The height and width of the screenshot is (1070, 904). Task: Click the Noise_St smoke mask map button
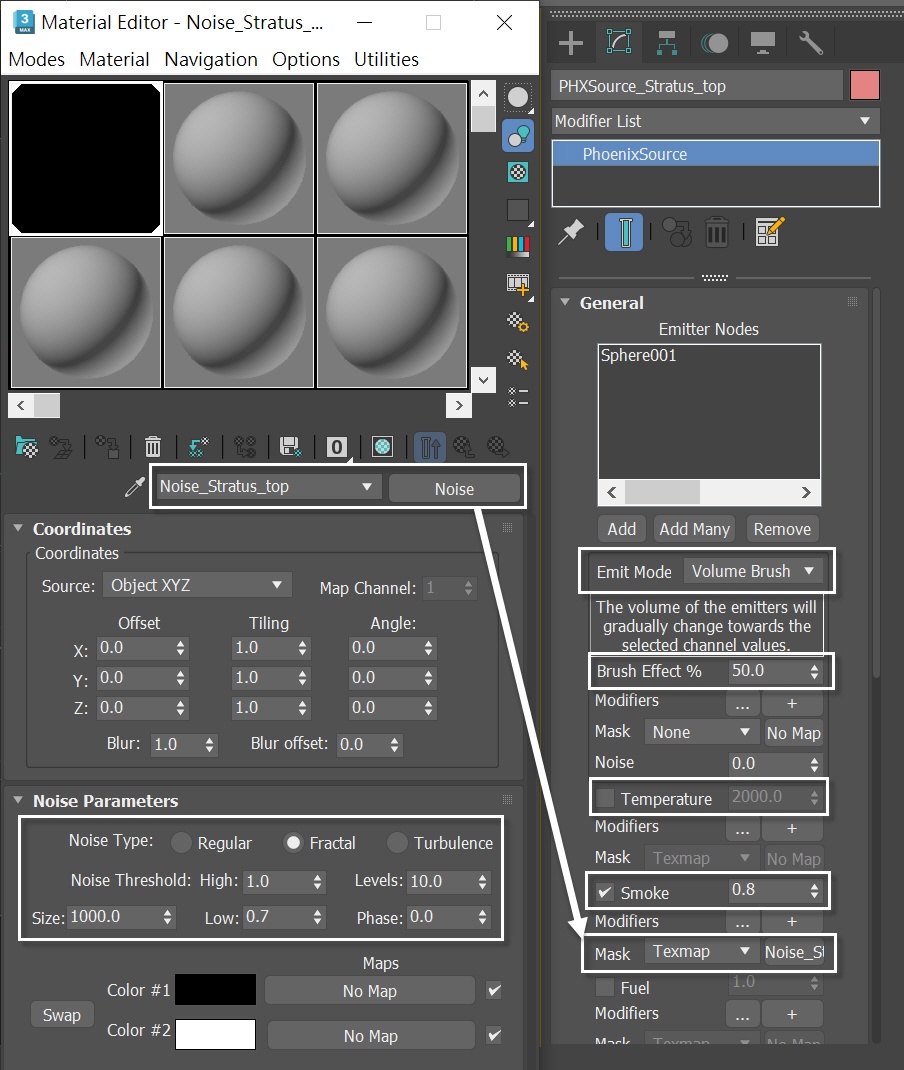point(794,952)
